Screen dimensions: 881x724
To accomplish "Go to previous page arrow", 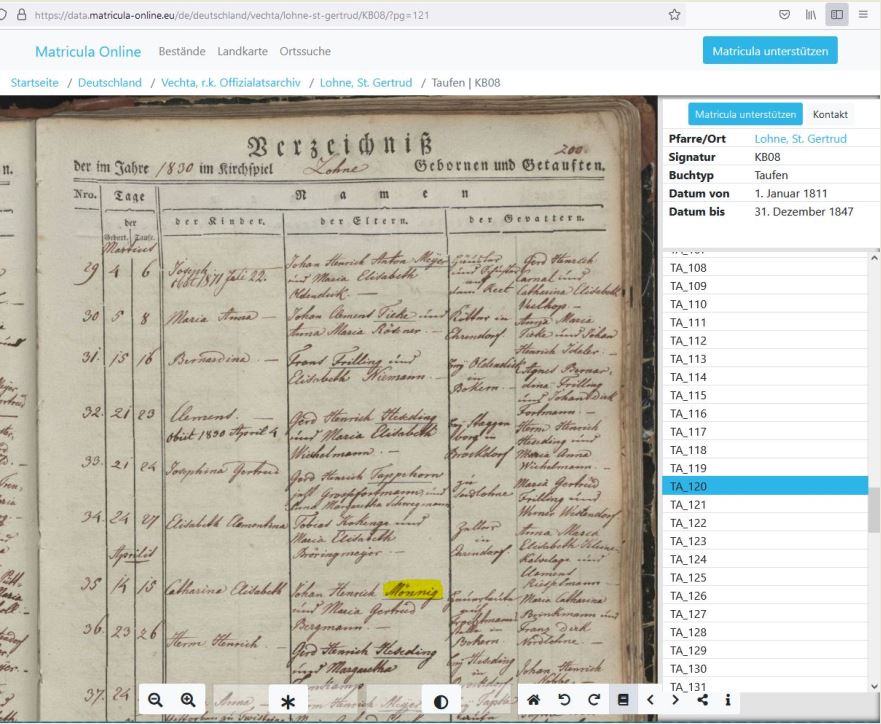I will [650, 700].
